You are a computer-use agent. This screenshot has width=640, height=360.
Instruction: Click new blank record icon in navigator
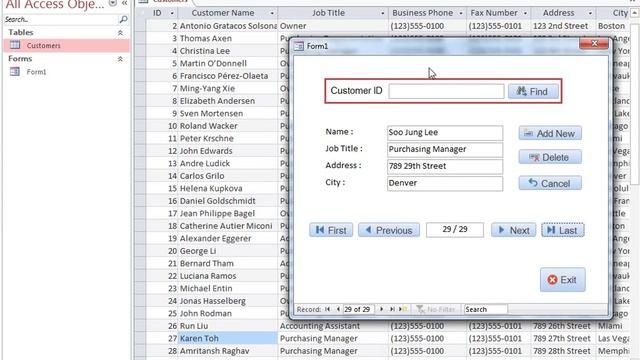[x=403, y=309]
